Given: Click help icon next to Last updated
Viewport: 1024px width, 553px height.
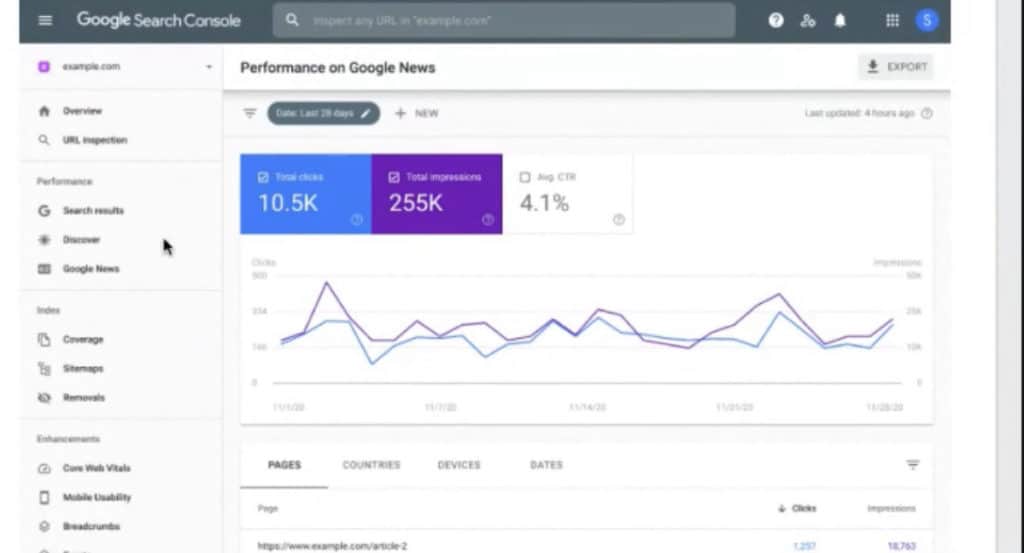Looking at the screenshot, I should pyautogui.click(x=927, y=114).
